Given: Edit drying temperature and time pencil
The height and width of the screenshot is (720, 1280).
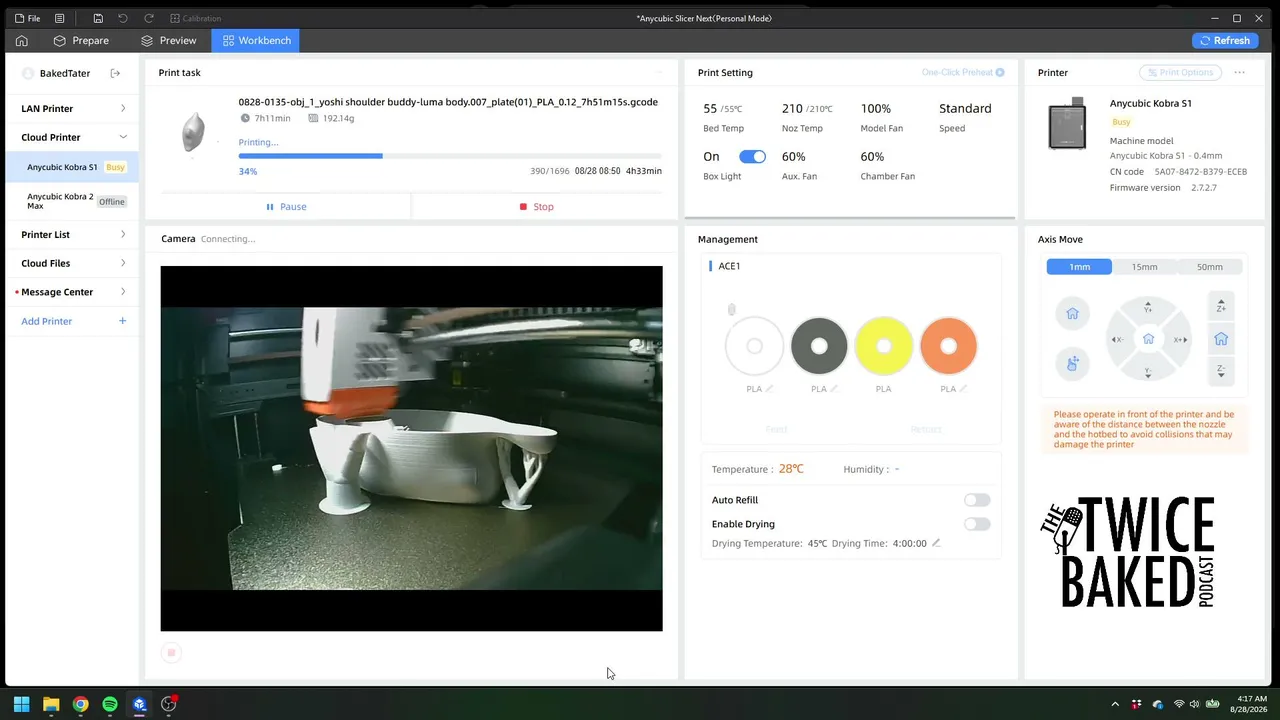Looking at the screenshot, I should [x=936, y=543].
